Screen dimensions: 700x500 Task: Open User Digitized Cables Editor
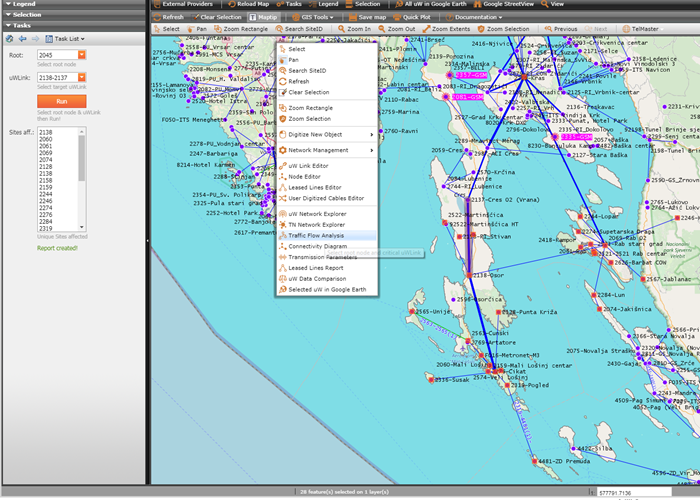[327, 198]
